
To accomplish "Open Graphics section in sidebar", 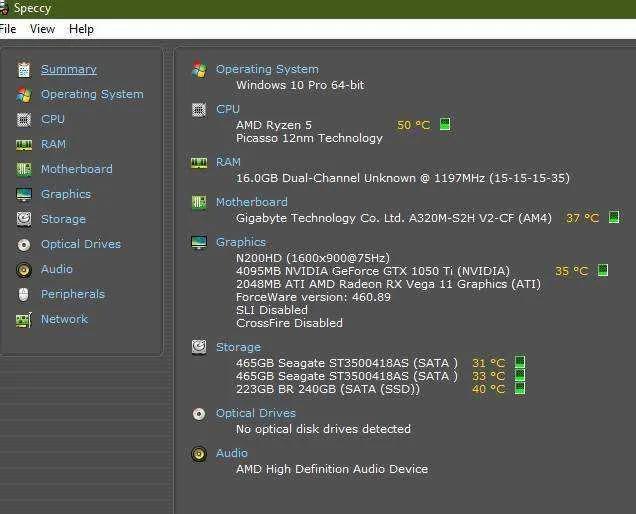I will [66, 194].
